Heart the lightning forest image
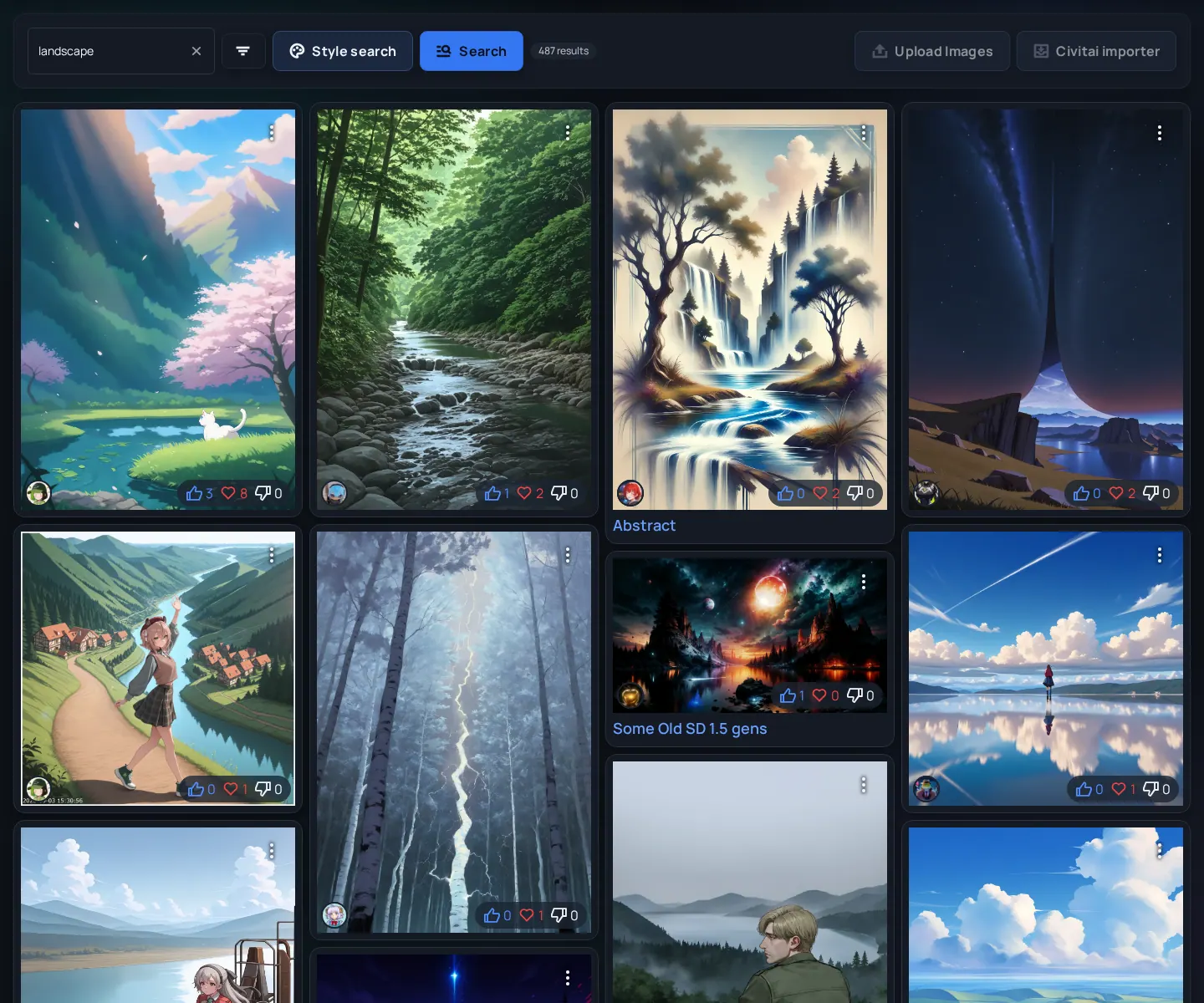 (531, 915)
